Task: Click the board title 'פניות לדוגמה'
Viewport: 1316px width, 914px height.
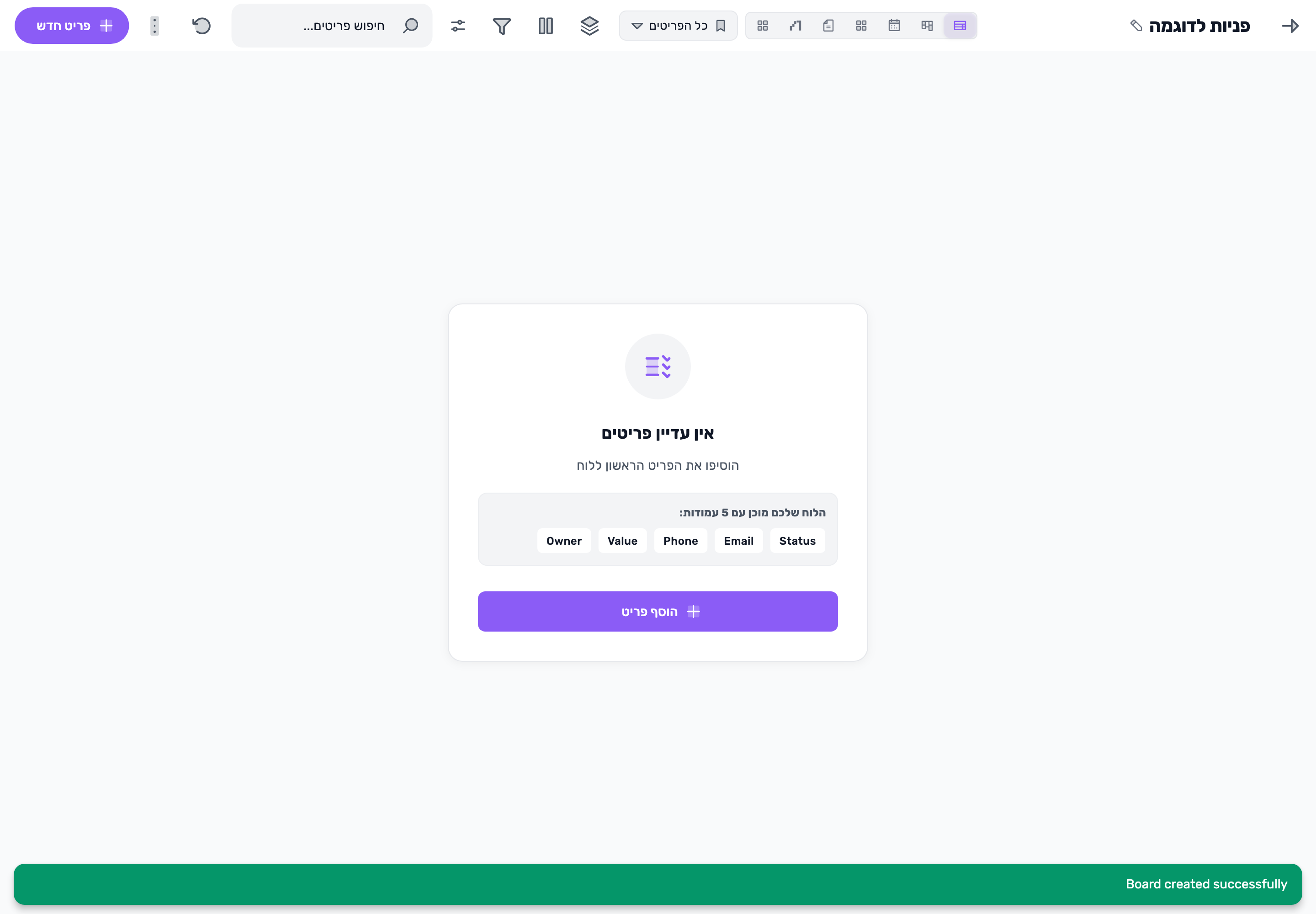Action: tap(1200, 26)
